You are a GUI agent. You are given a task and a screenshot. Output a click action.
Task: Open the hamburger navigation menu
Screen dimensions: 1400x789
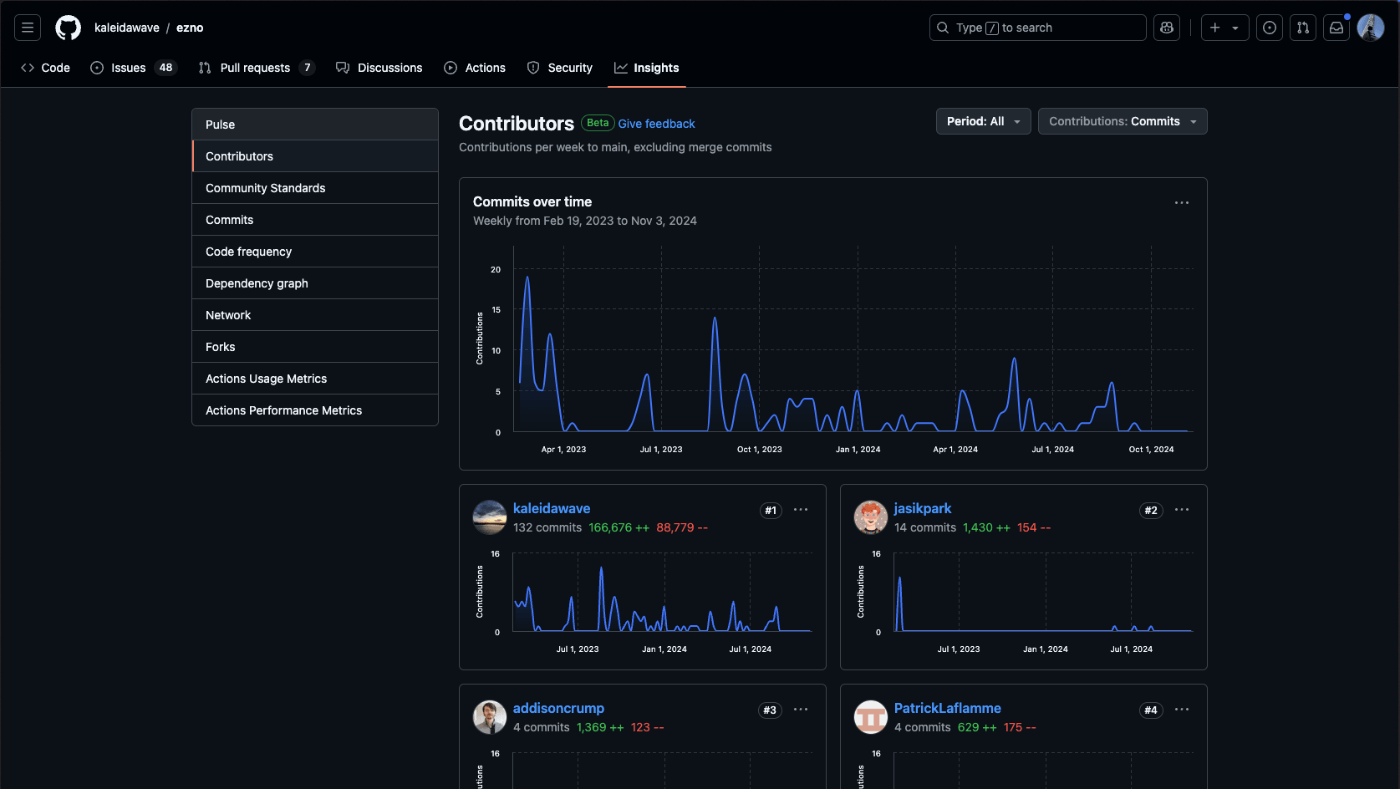click(27, 28)
